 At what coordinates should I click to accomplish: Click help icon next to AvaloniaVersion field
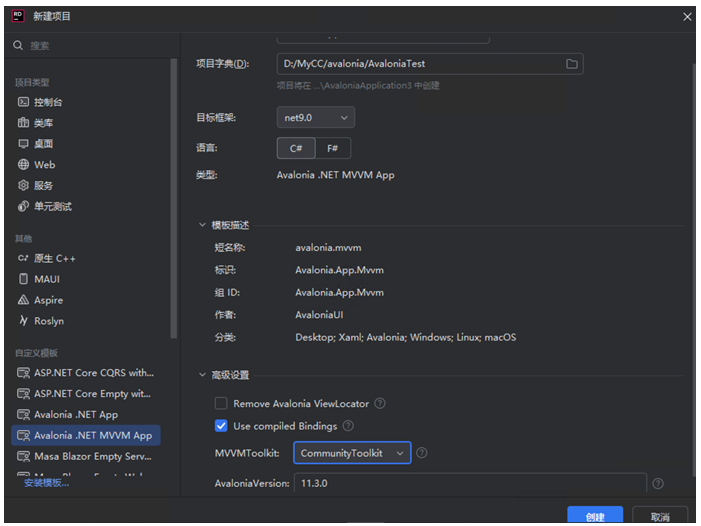[658, 484]
